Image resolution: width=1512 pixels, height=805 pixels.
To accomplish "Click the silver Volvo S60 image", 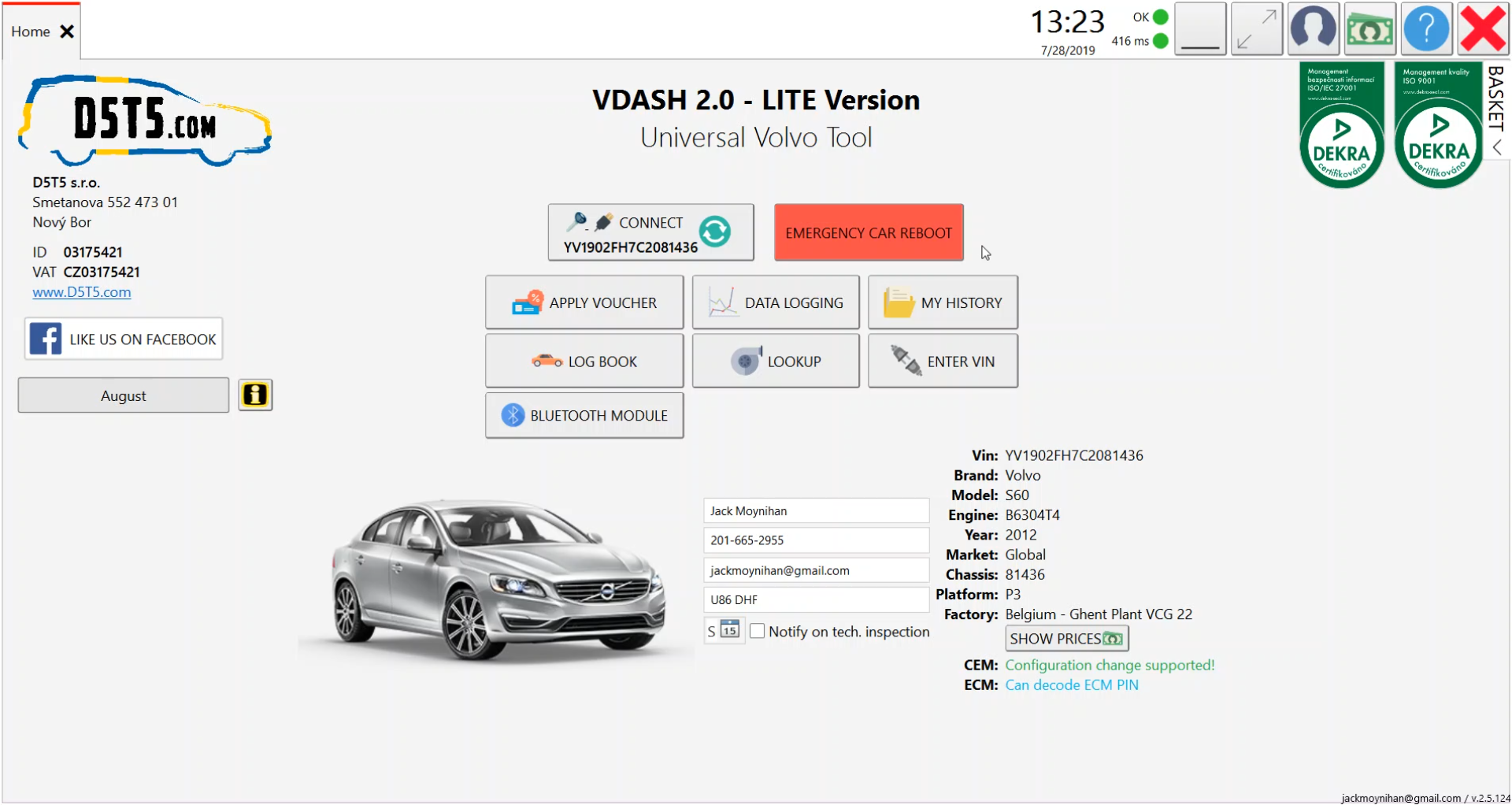I will click(x=498, y=581).
